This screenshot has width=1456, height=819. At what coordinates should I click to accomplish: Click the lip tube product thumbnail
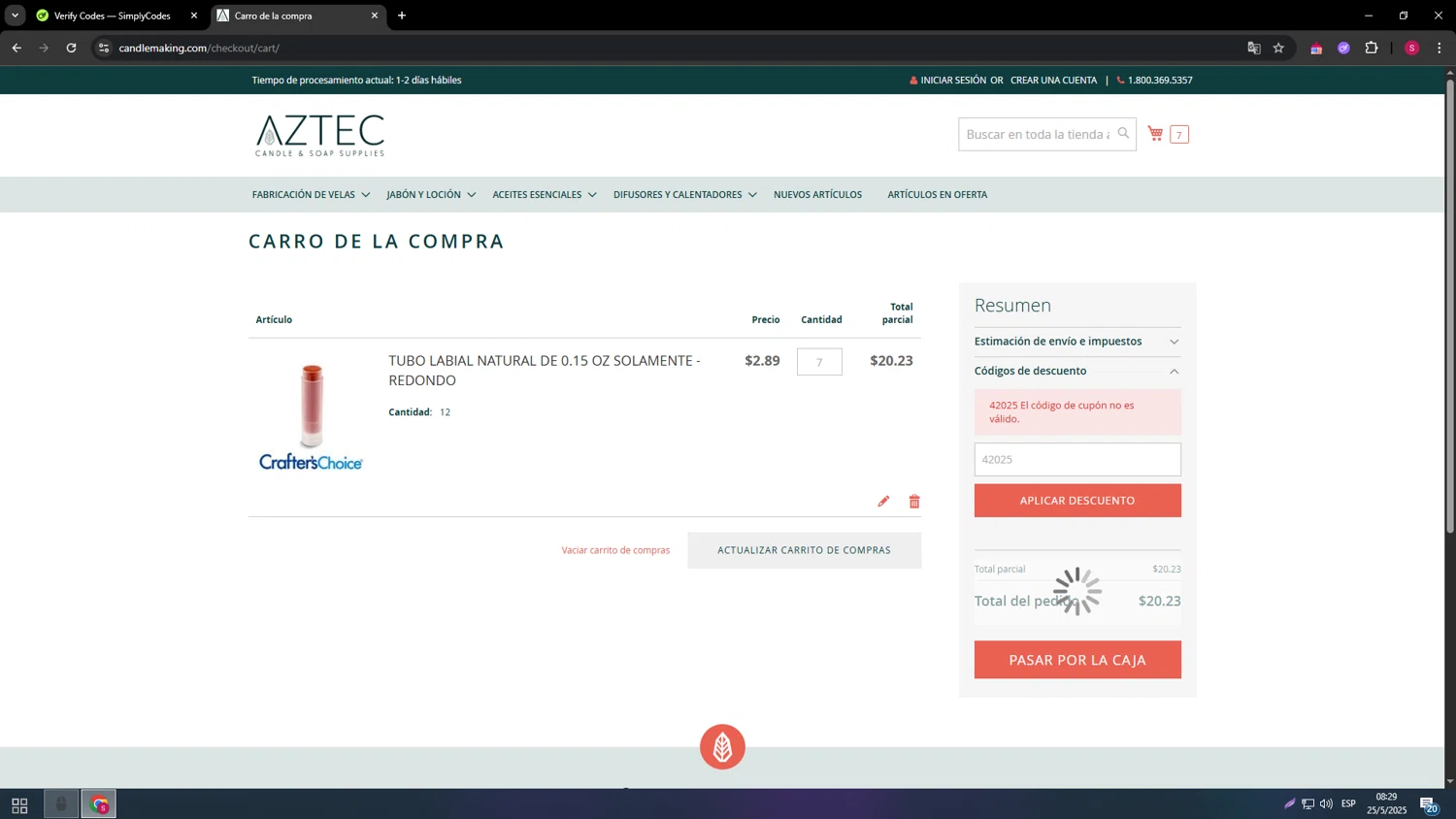point(311,417)
